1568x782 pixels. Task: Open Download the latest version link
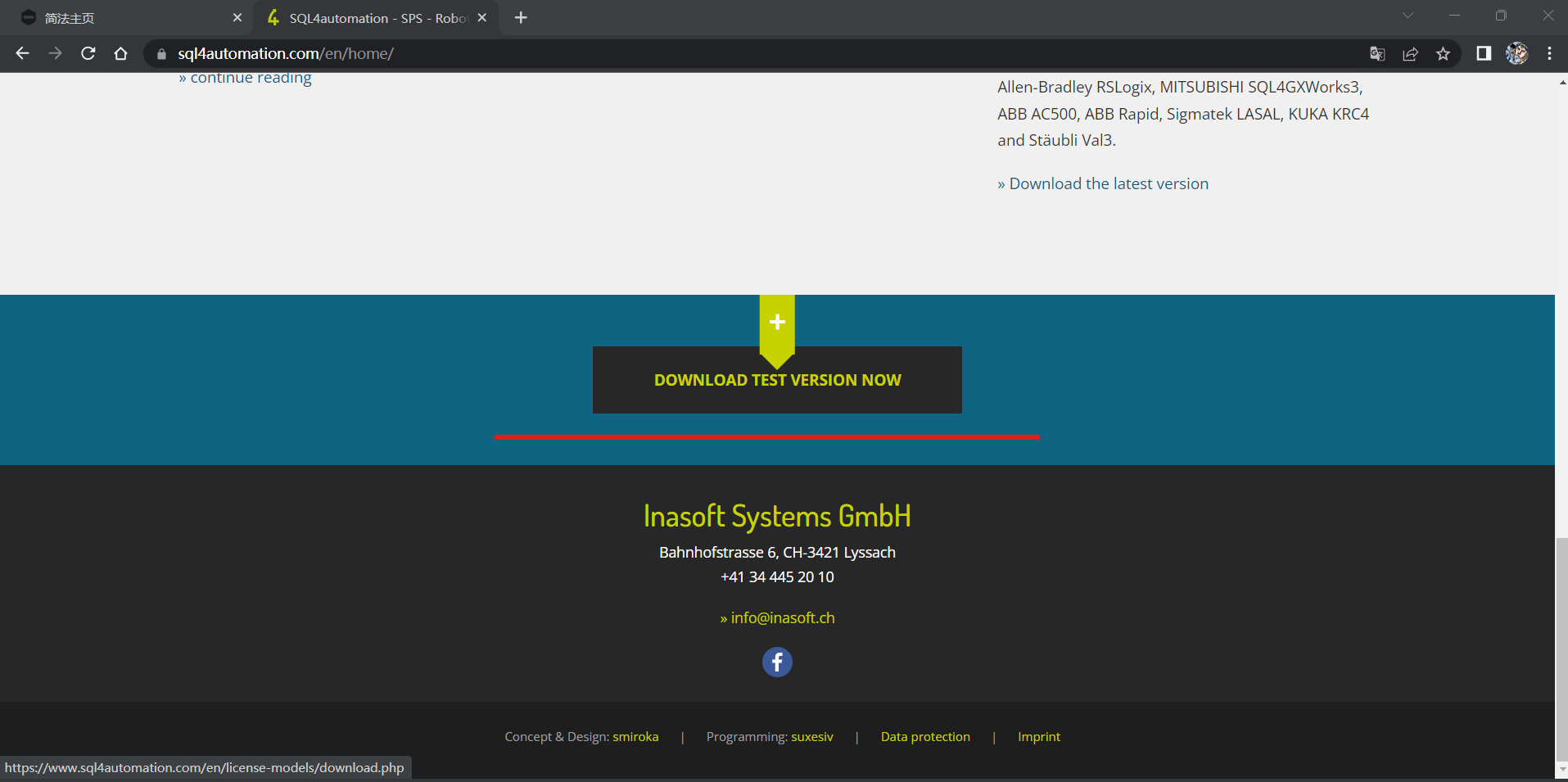tap(1103, 184)
